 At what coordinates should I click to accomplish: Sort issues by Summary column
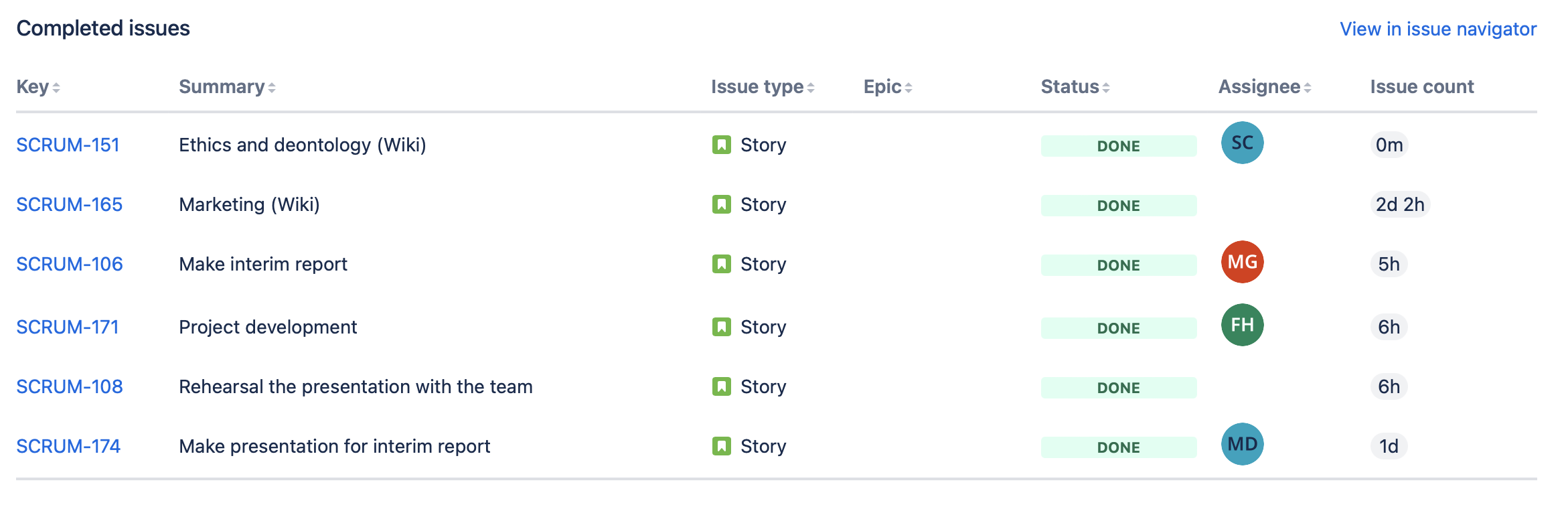tap(226, 87)
